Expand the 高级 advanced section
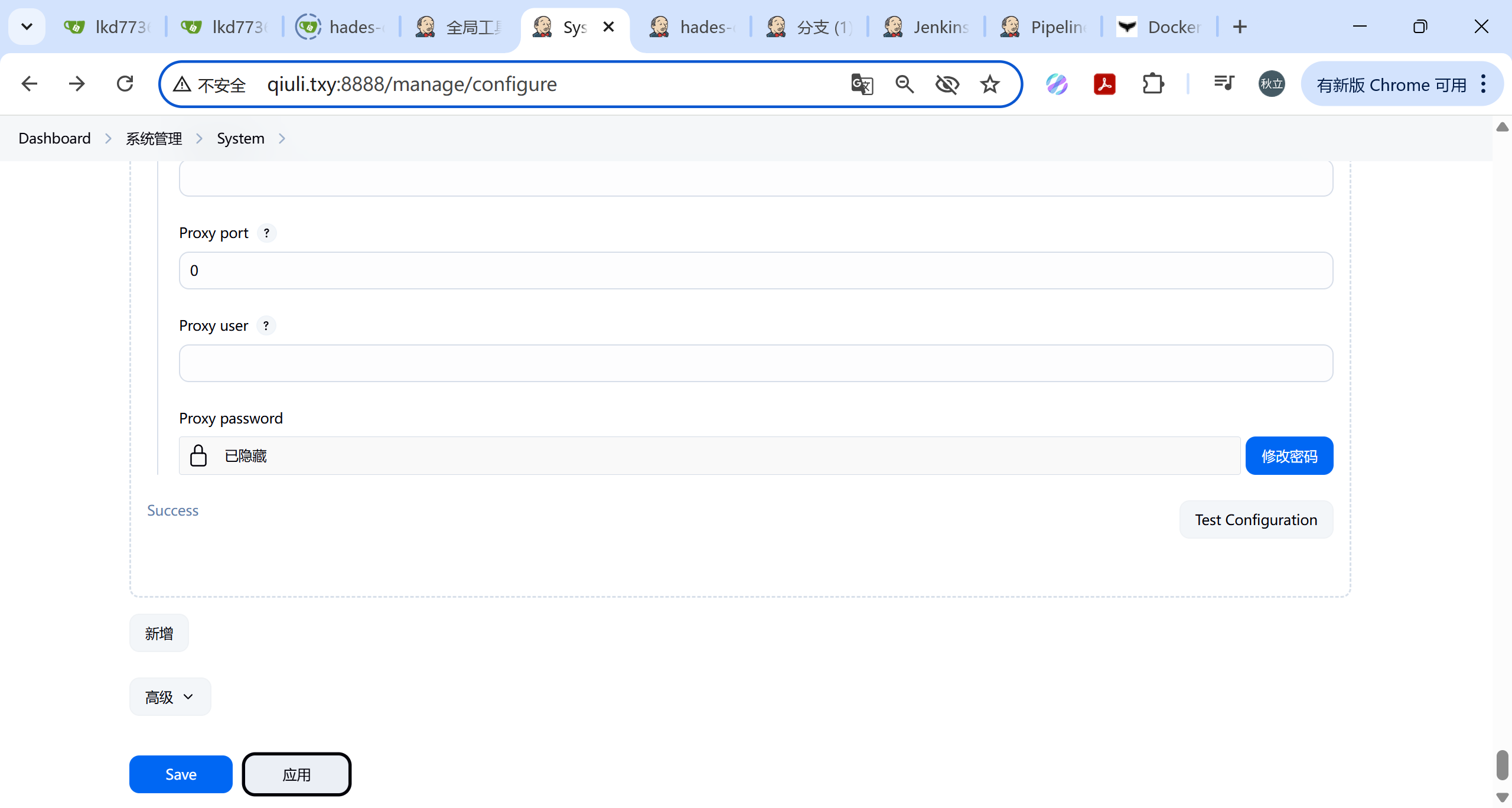 click(x=170, y=697)
